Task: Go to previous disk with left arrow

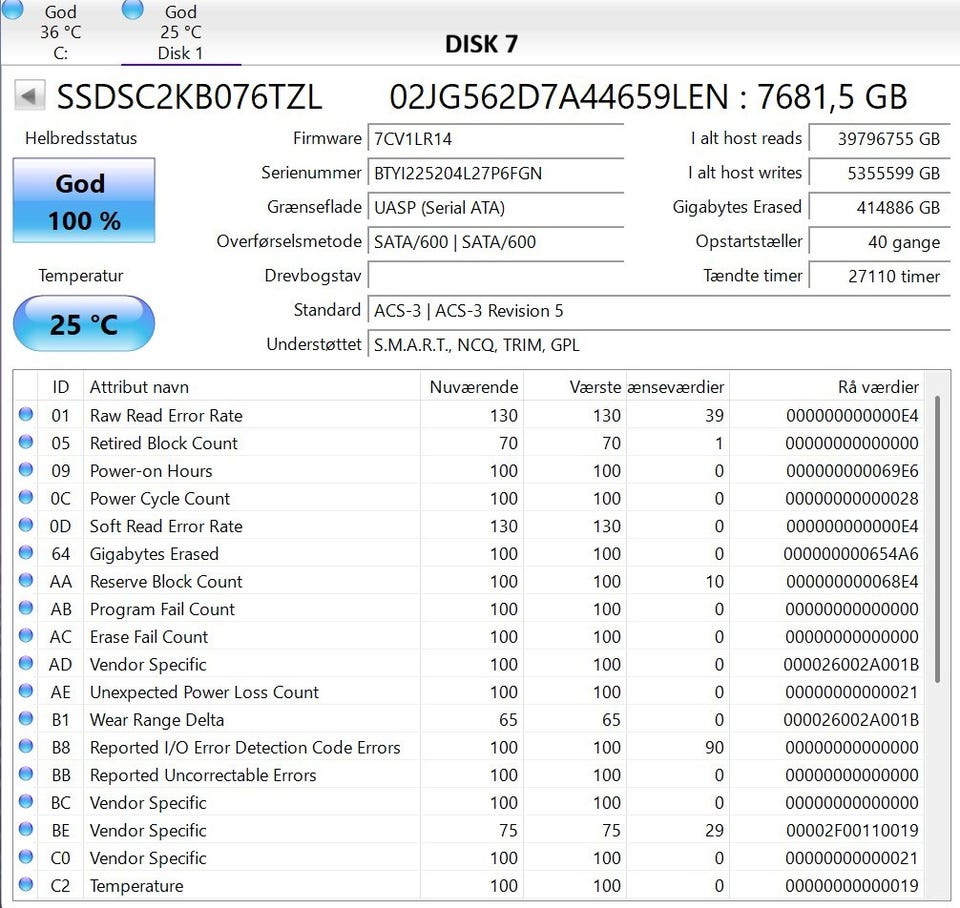Action: pos(29,96)
